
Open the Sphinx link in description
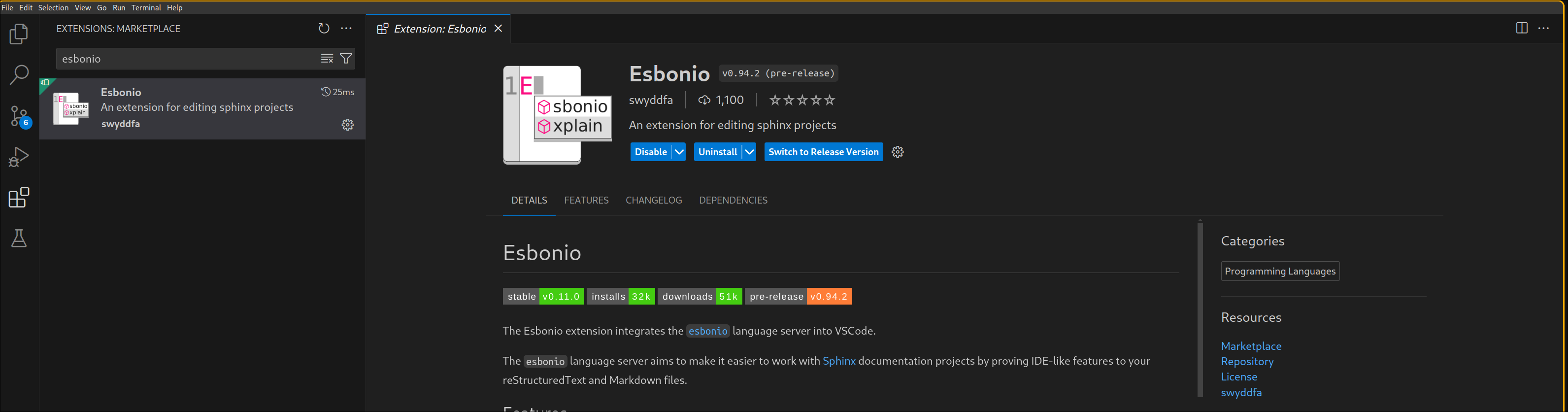tap(839, 361)
